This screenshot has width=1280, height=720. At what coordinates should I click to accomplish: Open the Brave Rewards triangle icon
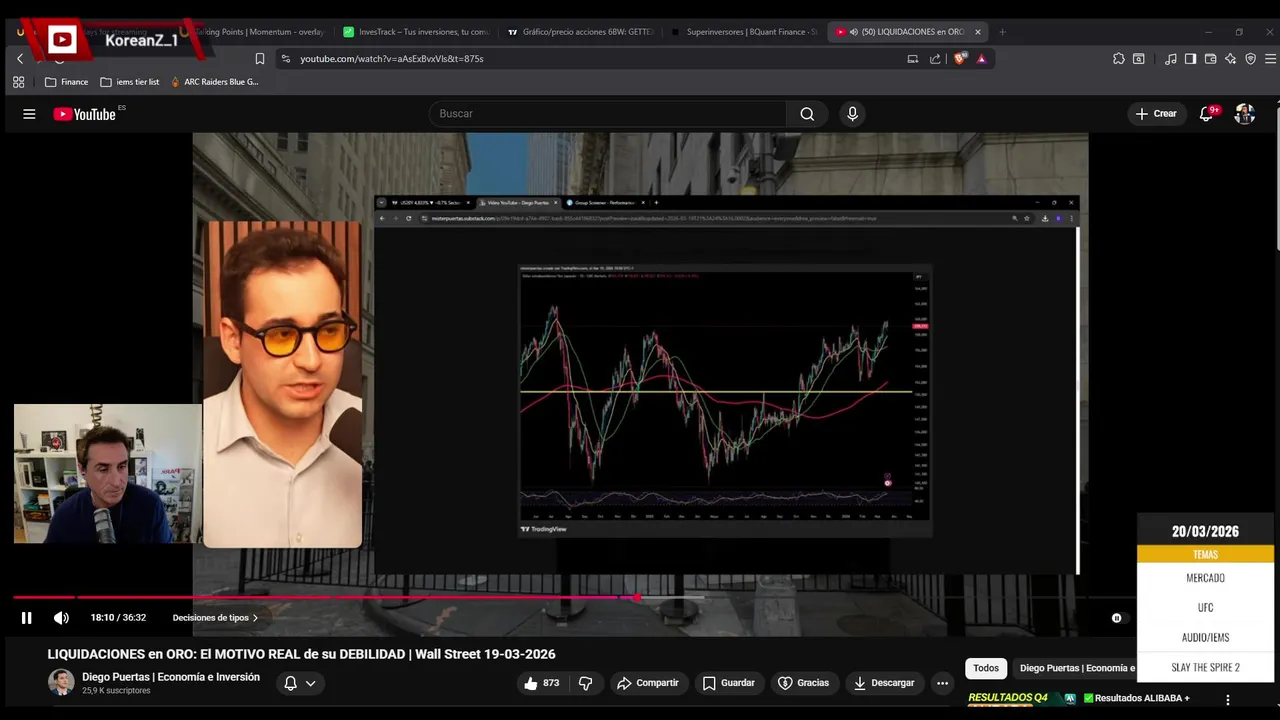pyautogui.click(x=981, y=59)
